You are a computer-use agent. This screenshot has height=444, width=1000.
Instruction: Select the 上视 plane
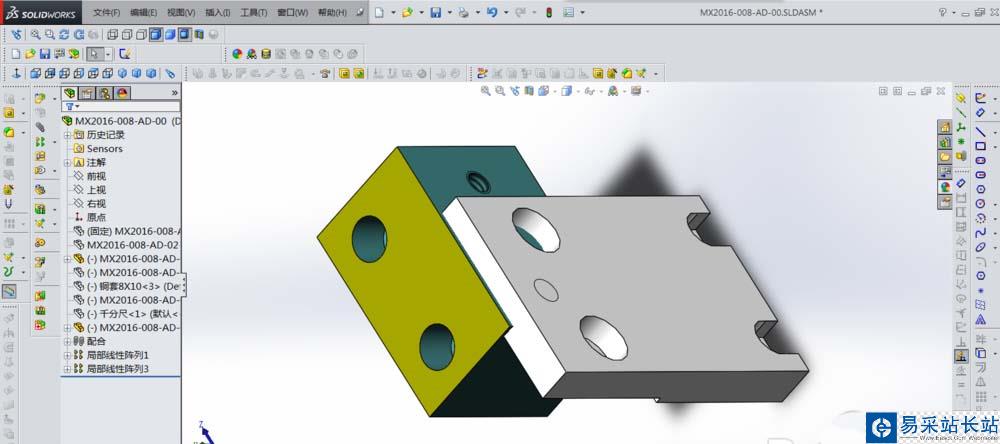click(x=96, y=190)
